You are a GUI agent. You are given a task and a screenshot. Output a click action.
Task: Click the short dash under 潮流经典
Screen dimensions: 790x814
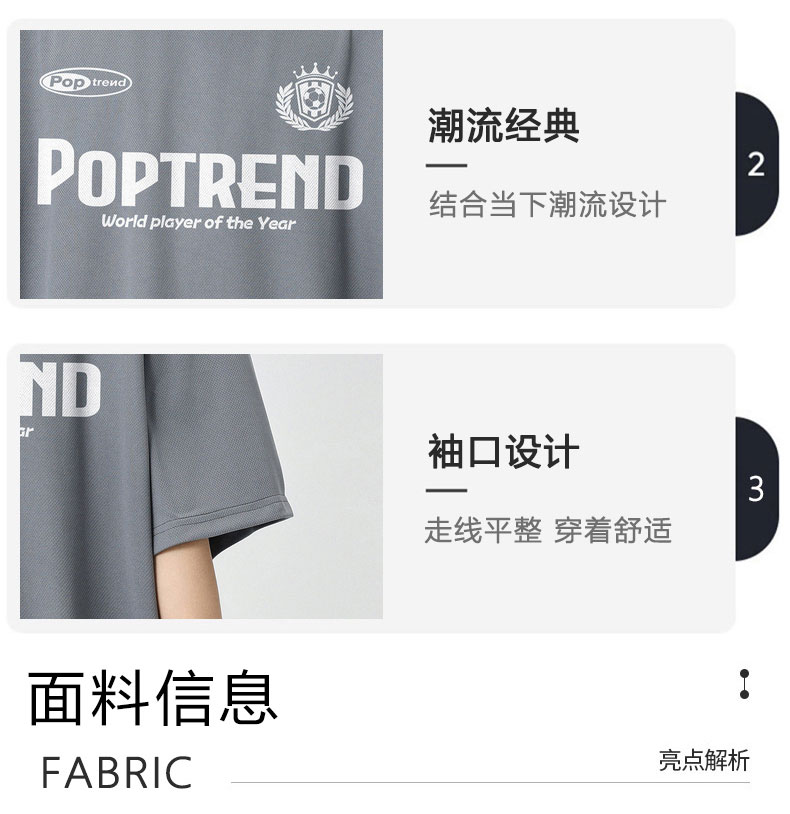pos(446,166)
